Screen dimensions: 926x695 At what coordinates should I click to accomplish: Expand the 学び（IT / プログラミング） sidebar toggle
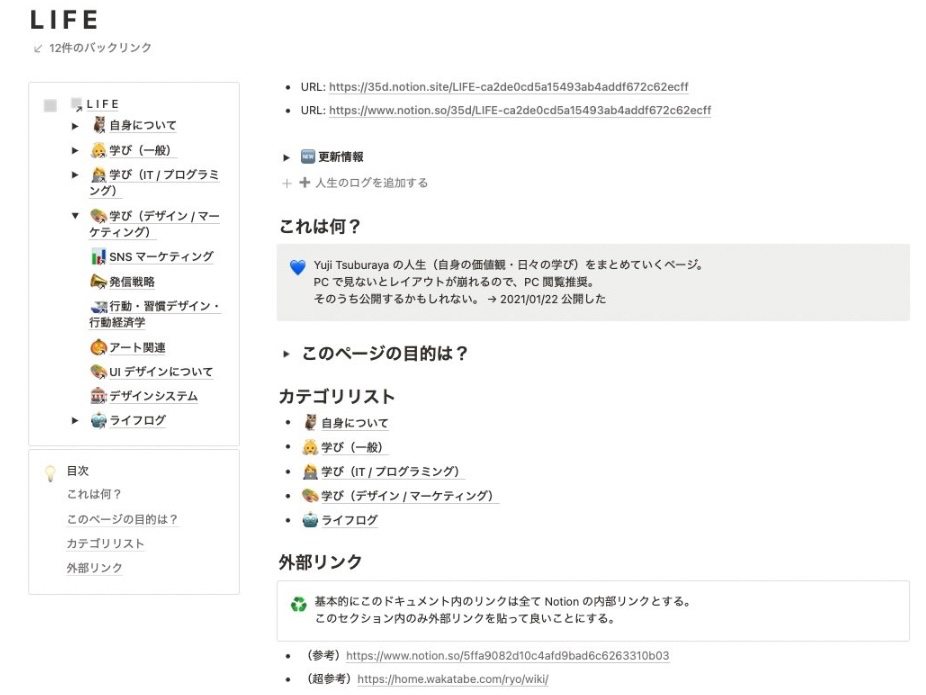75,175
